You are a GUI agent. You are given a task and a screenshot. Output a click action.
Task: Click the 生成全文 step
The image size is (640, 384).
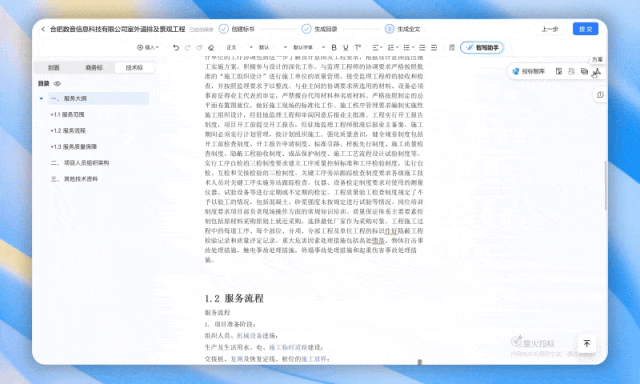[402, 29]
